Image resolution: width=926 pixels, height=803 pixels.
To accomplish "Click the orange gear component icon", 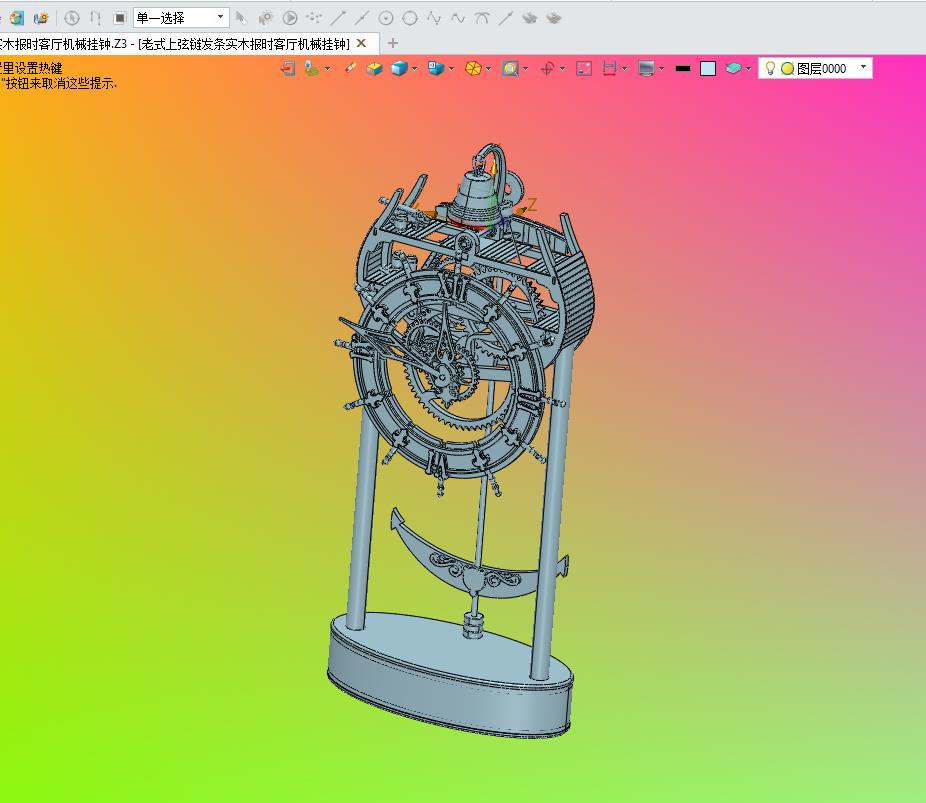I will pos(41,18).
